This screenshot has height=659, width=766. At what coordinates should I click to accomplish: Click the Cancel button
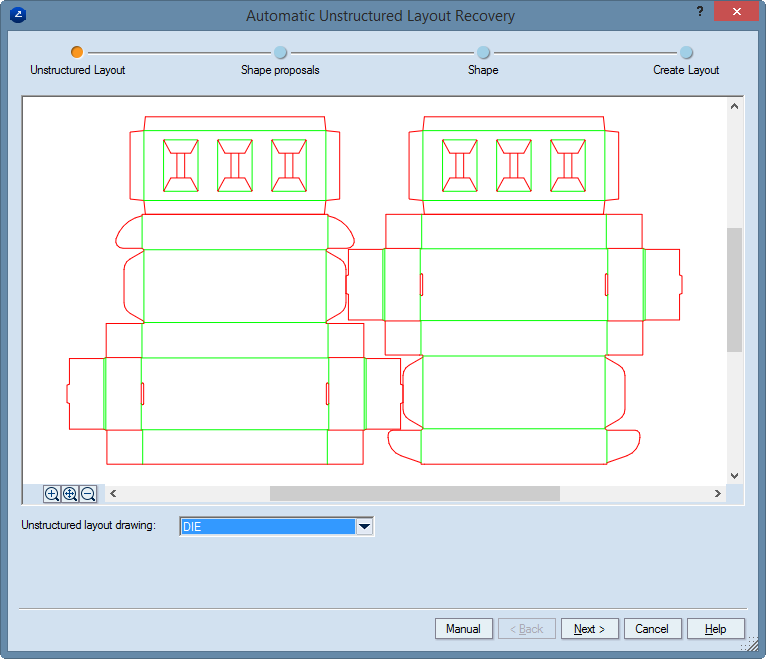pyautogui.click(x=652, y=629)
